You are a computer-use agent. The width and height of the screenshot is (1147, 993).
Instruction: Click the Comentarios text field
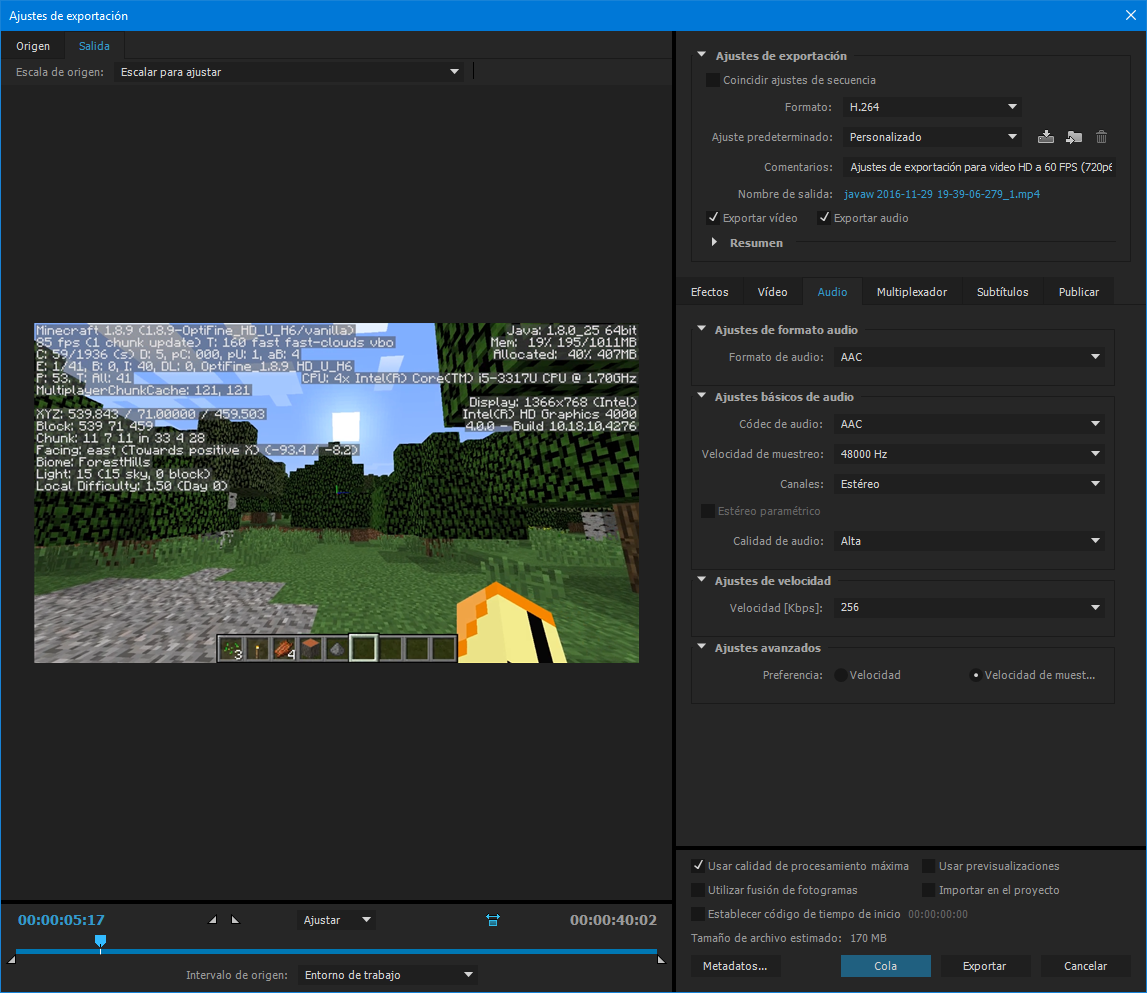[979, 167]
